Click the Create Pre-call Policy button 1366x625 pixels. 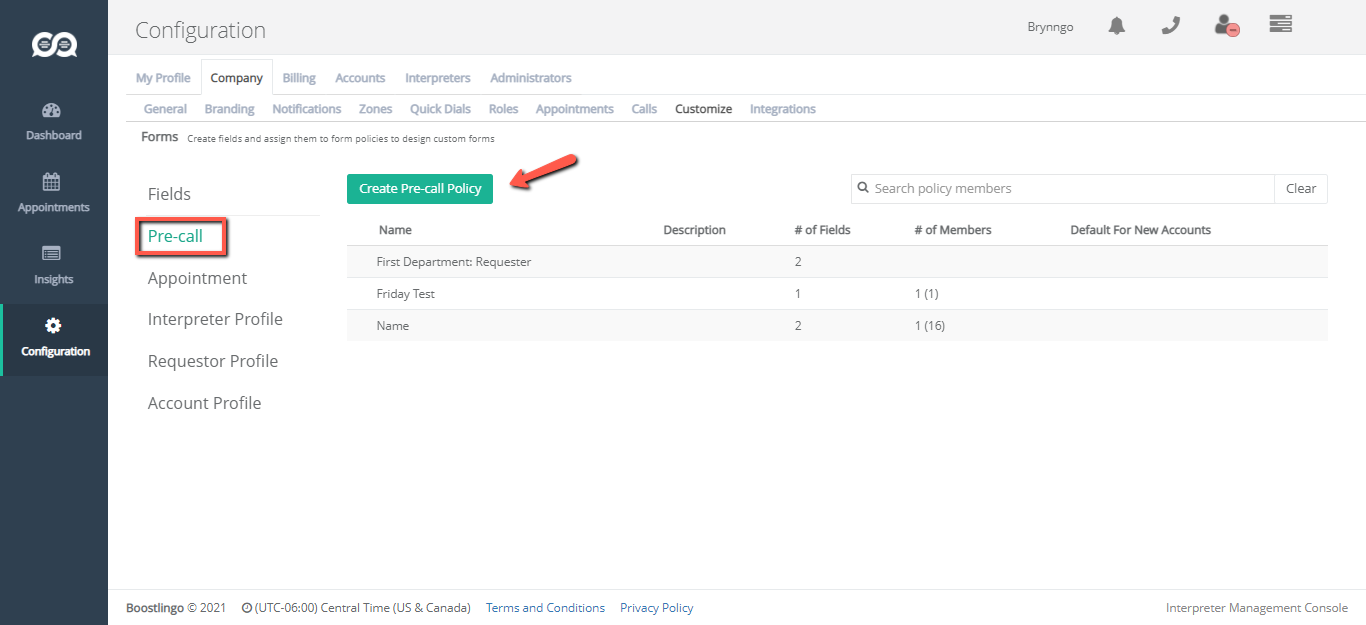click(420, 189)
